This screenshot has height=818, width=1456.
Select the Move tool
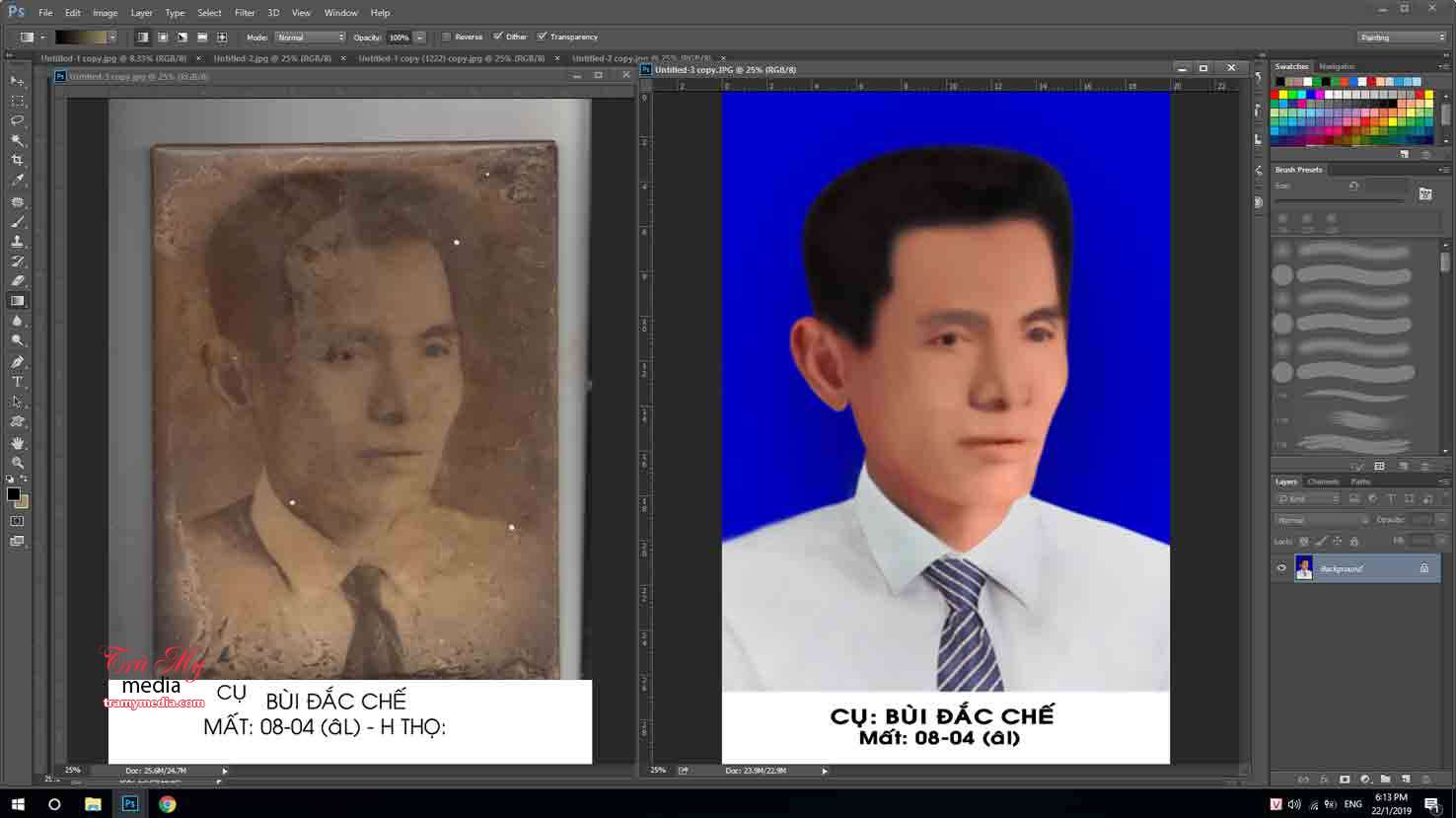(17, 81)
